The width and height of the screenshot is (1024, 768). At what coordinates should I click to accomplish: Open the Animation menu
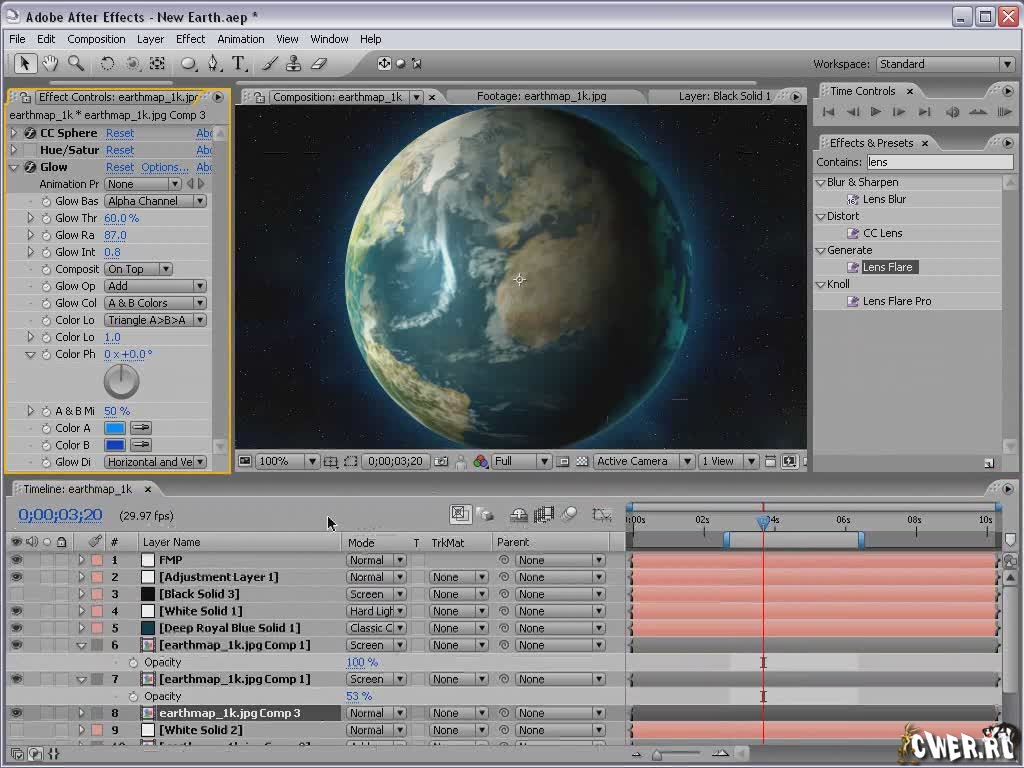point(241,39)
